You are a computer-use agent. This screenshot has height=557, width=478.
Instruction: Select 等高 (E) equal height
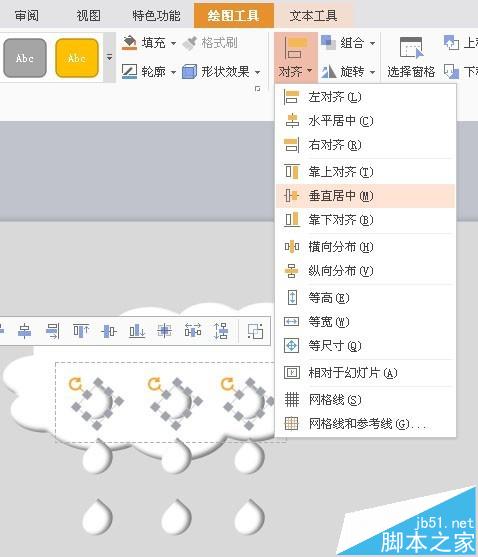click(365, 298)
